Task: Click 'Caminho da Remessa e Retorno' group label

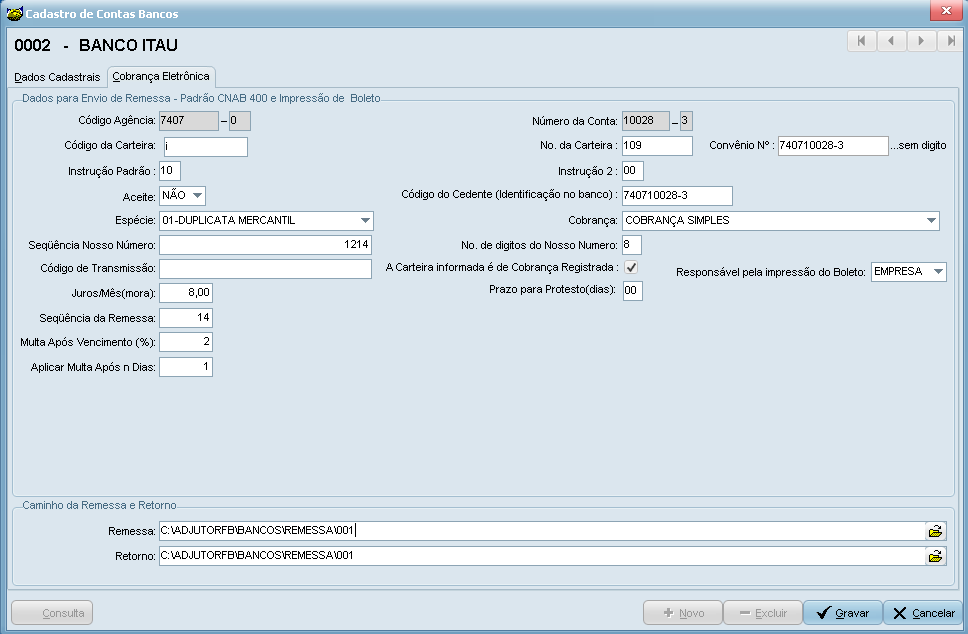Action: [99, 505]
